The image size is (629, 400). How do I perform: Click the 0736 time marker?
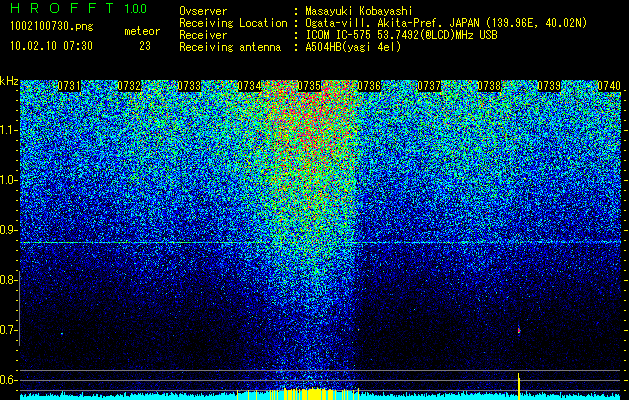369,86
